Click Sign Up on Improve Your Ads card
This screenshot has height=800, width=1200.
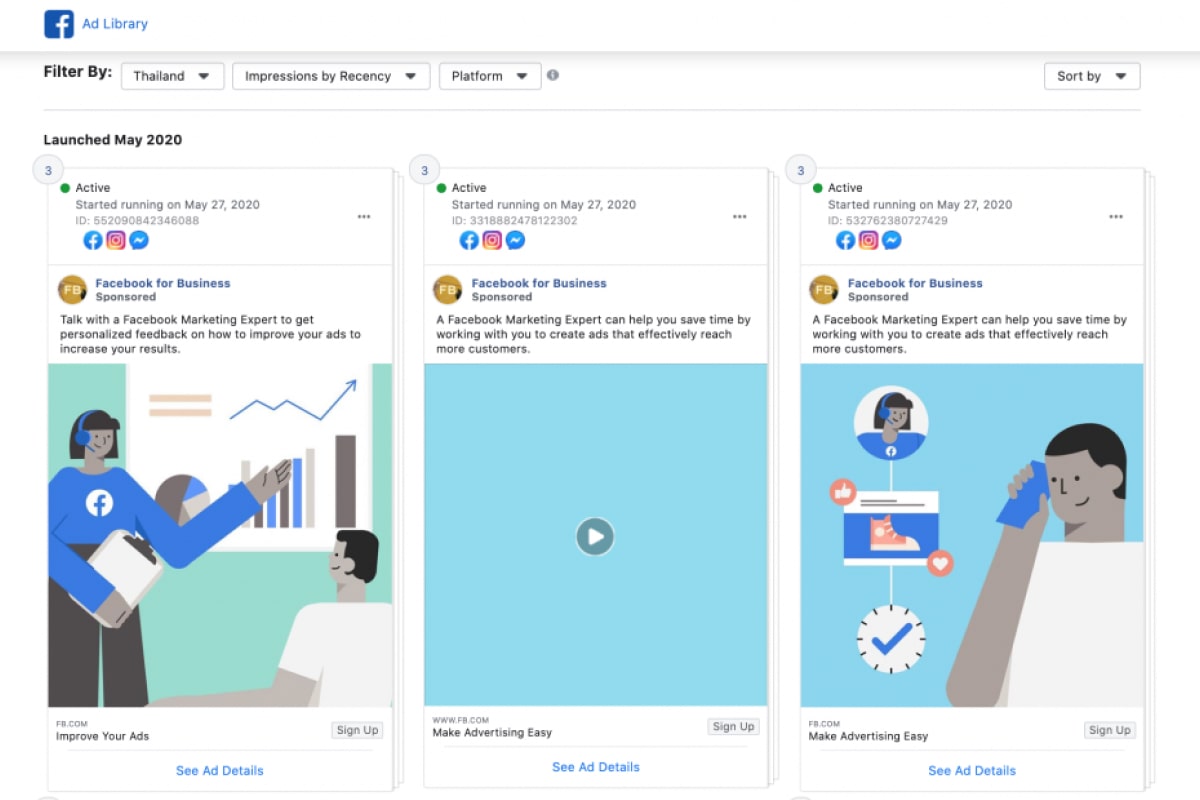coord(357,730)
